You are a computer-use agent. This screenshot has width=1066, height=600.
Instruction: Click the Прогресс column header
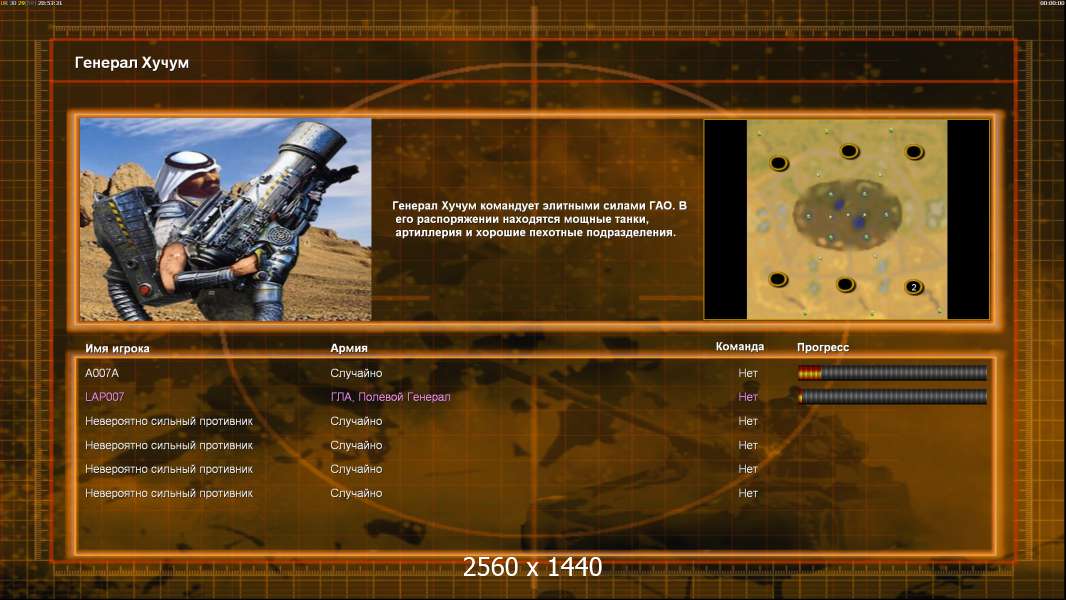823,347
